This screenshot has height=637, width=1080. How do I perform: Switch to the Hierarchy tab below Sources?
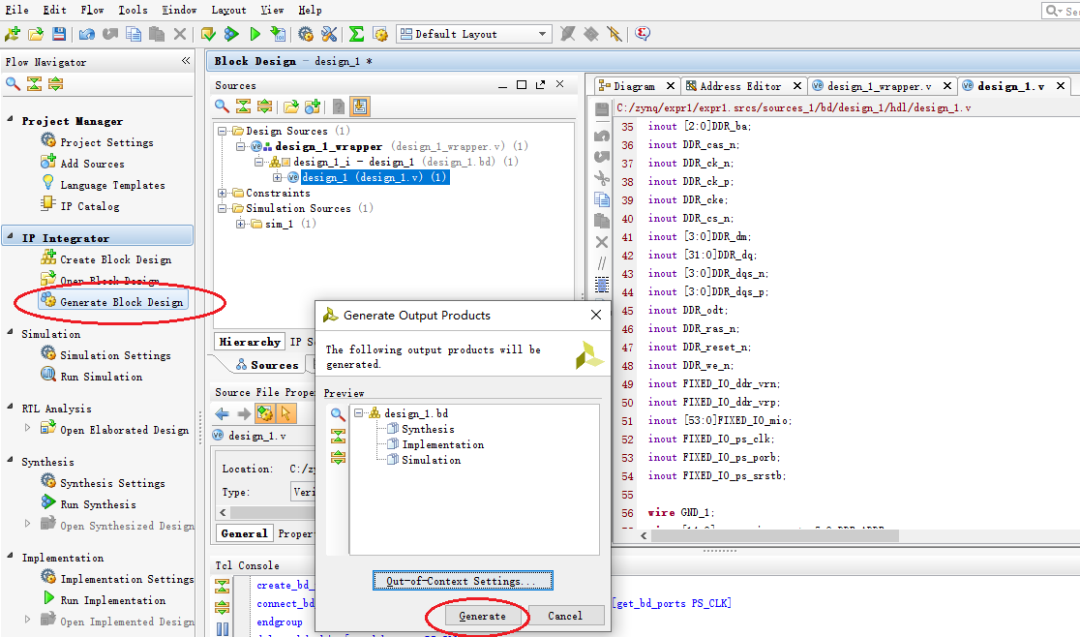tap(249, 341)
